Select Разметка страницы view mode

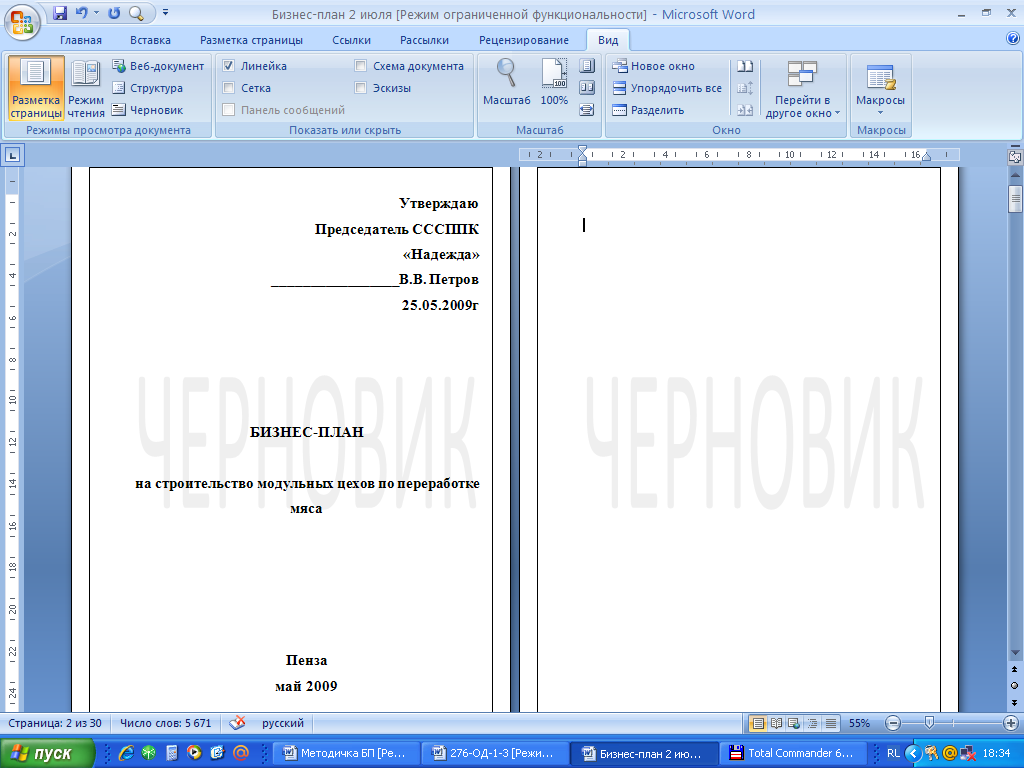36,88
